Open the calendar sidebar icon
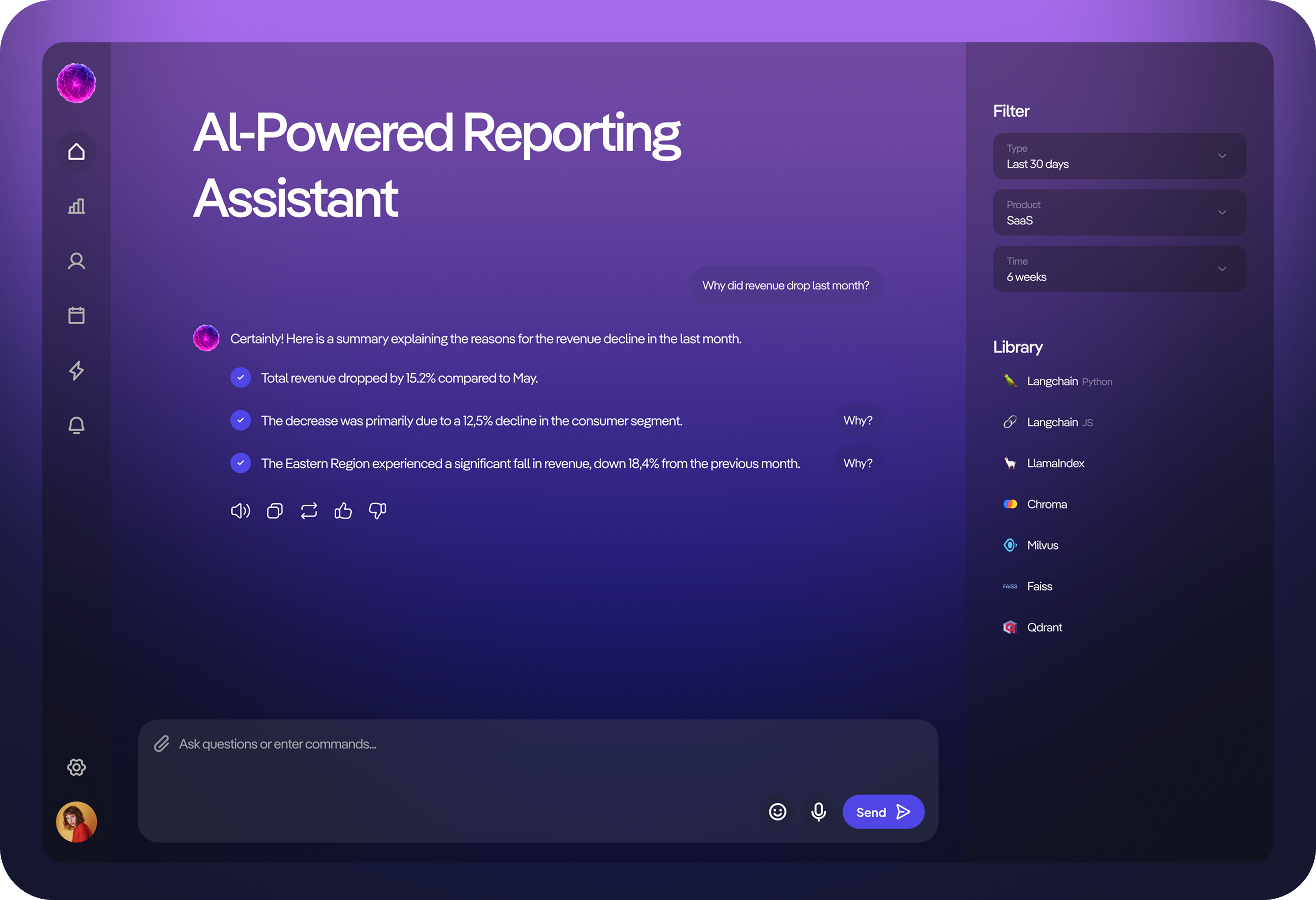Viewport: 1316px width, 900px height. point(76,315)
